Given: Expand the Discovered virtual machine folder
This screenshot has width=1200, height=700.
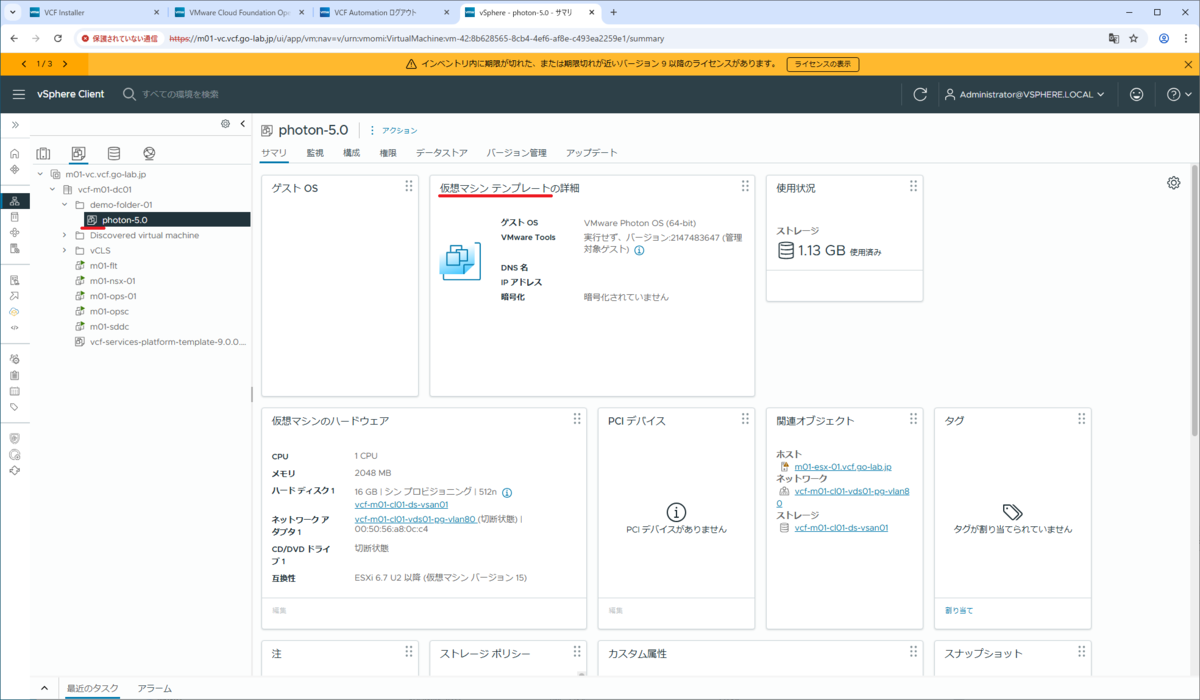Looking at the screenshot, I should [x=65, y=235].
